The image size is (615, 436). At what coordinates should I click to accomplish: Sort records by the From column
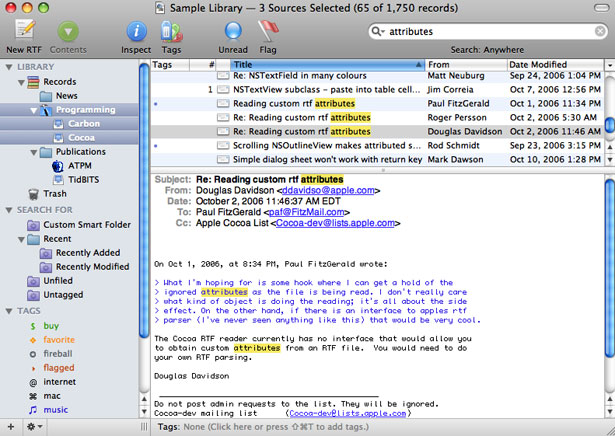coord(466,65)
